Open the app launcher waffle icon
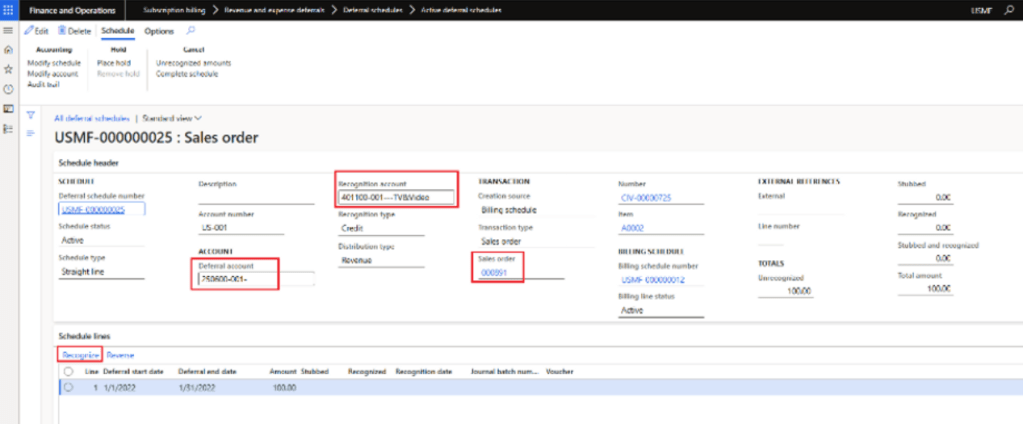This screenshot has width=1023, height=424. pos(9,9)
